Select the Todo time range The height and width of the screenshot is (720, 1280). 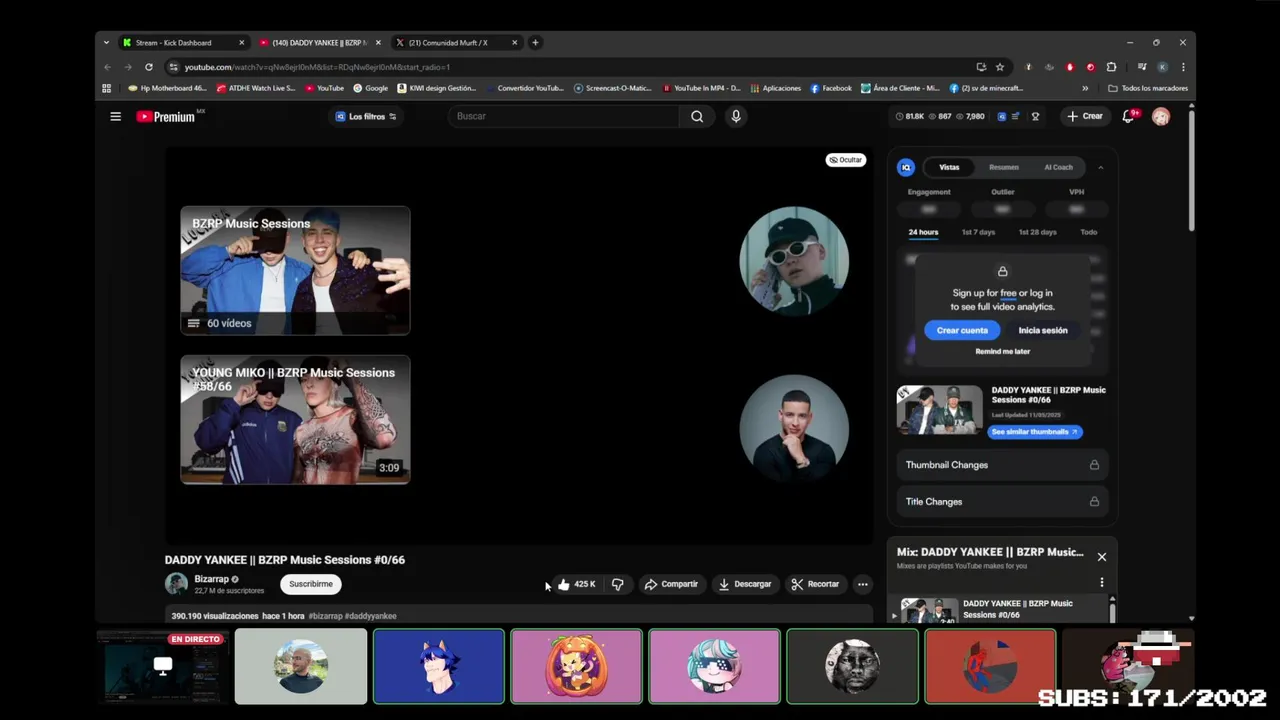1089,232
